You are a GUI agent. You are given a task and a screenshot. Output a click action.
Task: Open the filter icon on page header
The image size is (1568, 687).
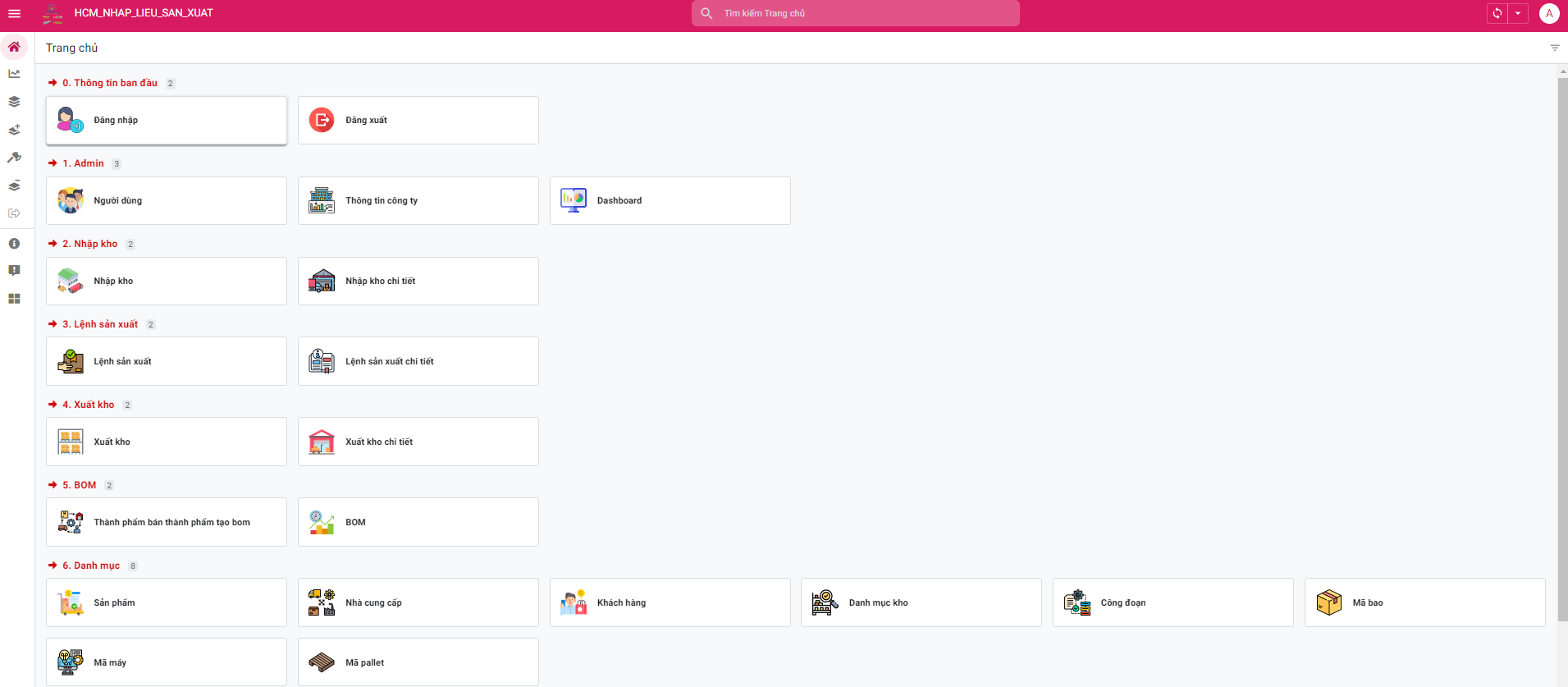[1554, 48]
